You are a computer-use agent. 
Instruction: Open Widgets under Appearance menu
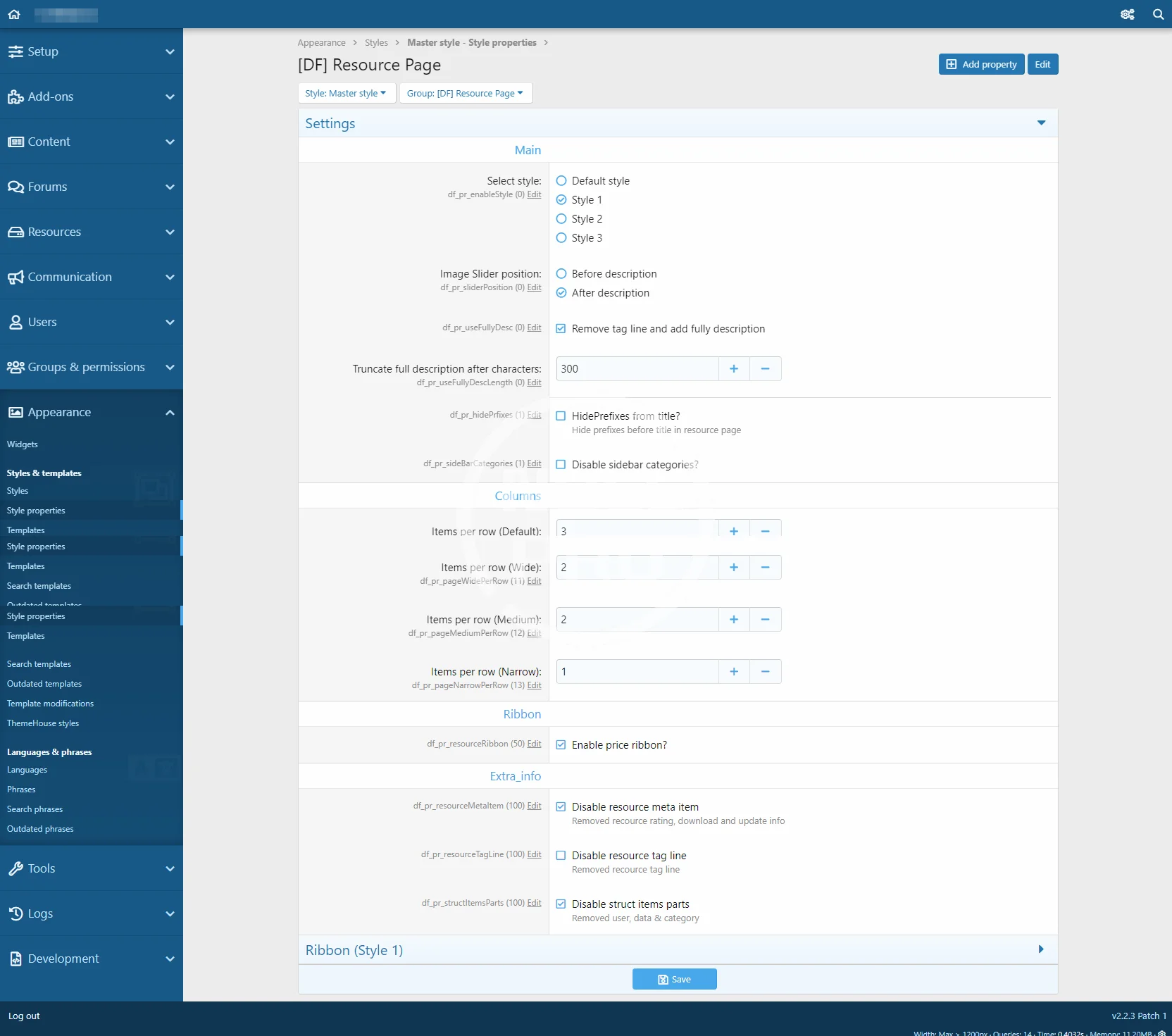pos(23,444)
